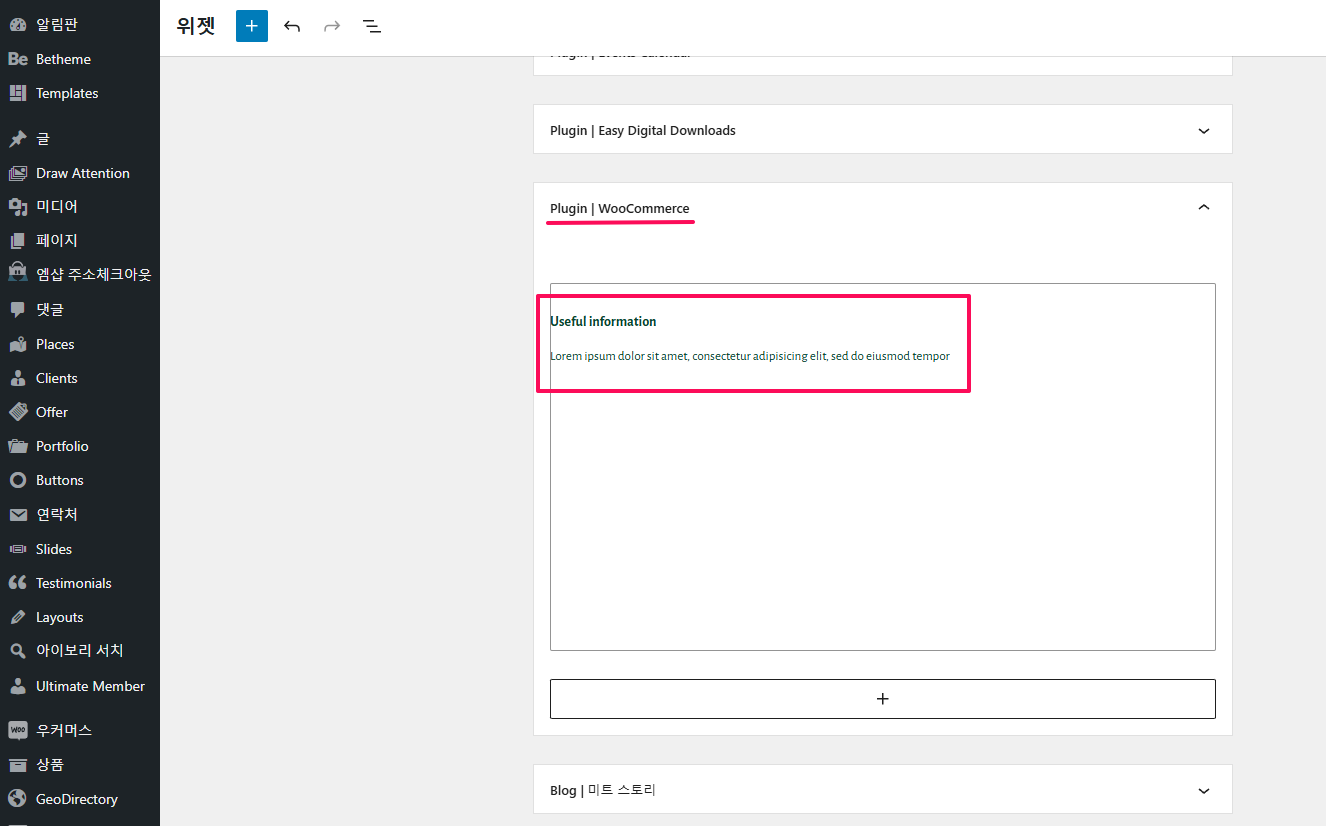Add block with wide plus button
Image resolution: width=1326 pixels, height=826 pixels.
pyautogui.click(x=883, y=699)
